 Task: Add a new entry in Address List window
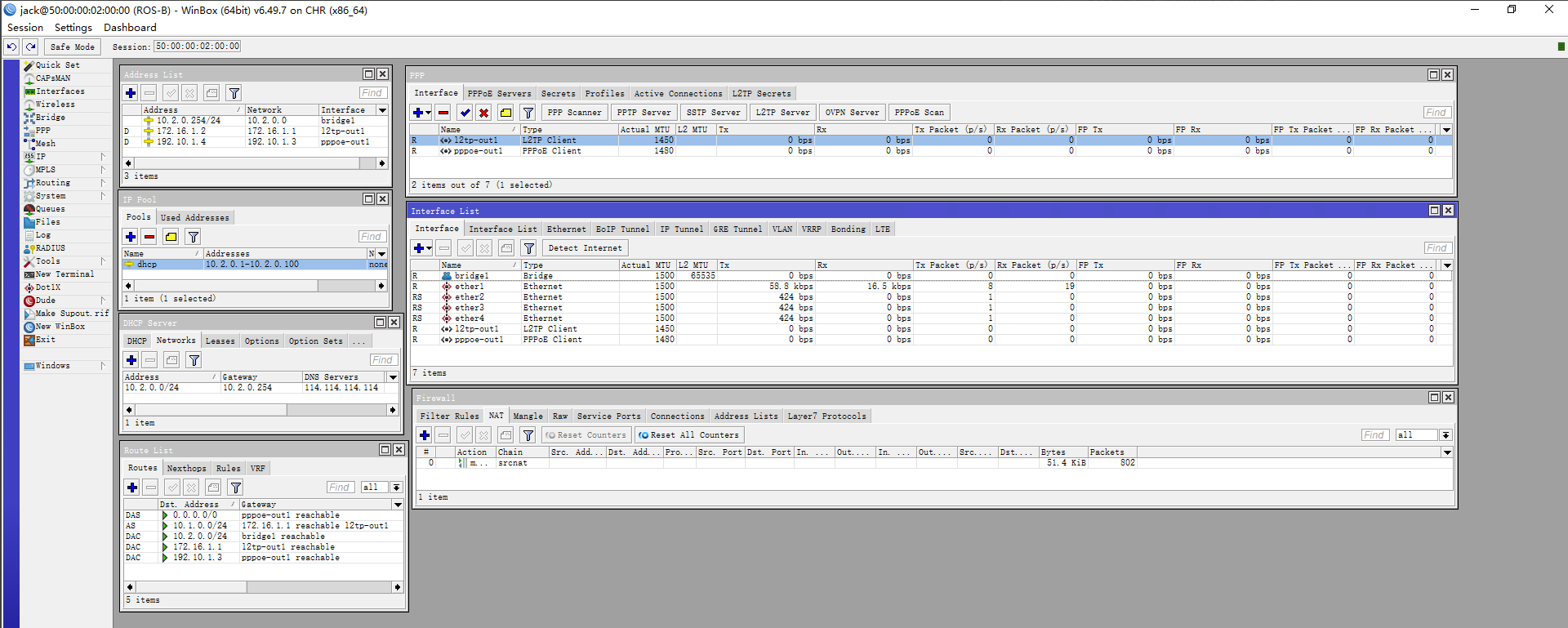[131, 93]
